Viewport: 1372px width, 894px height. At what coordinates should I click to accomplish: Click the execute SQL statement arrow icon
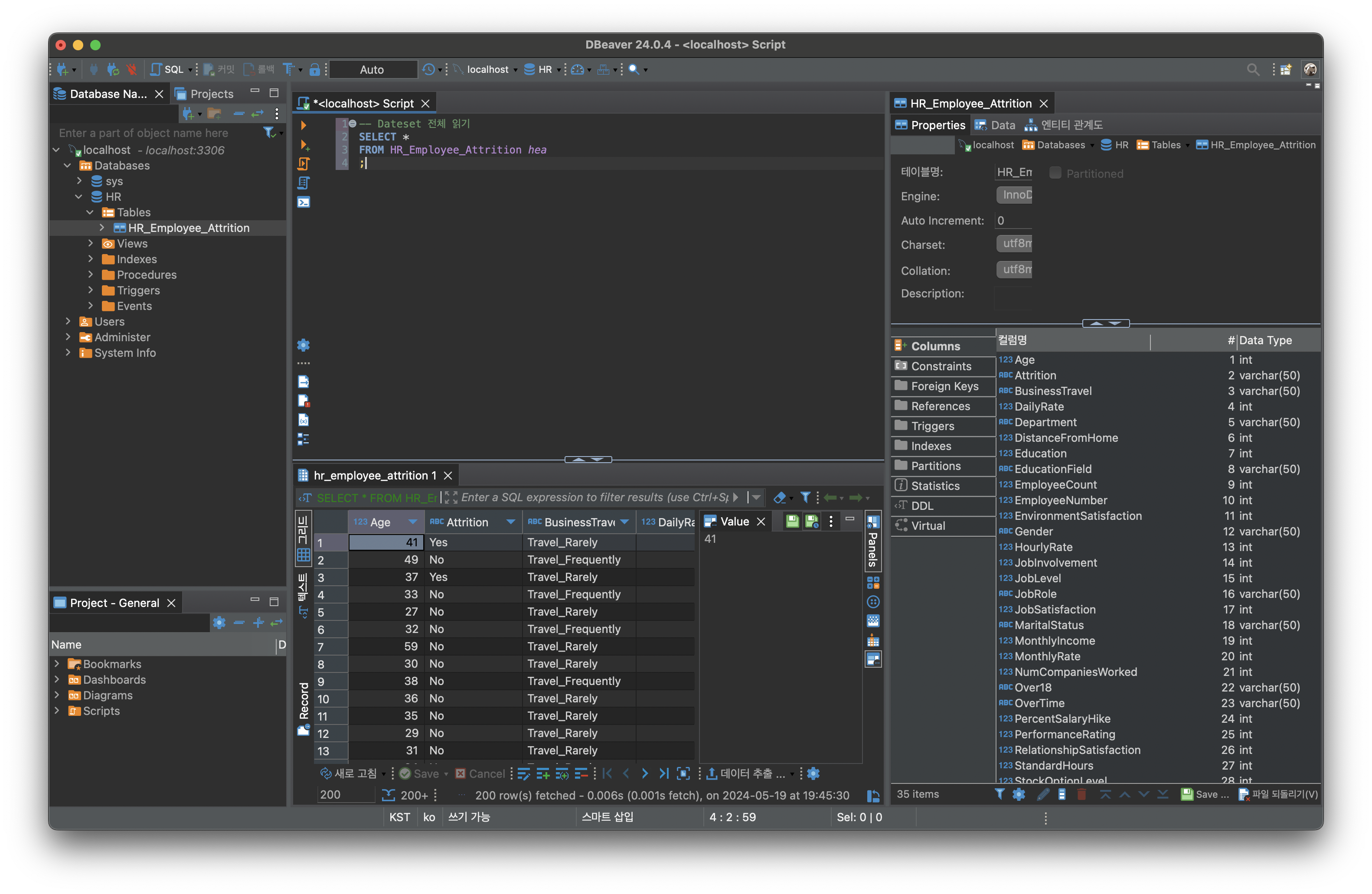303,125
